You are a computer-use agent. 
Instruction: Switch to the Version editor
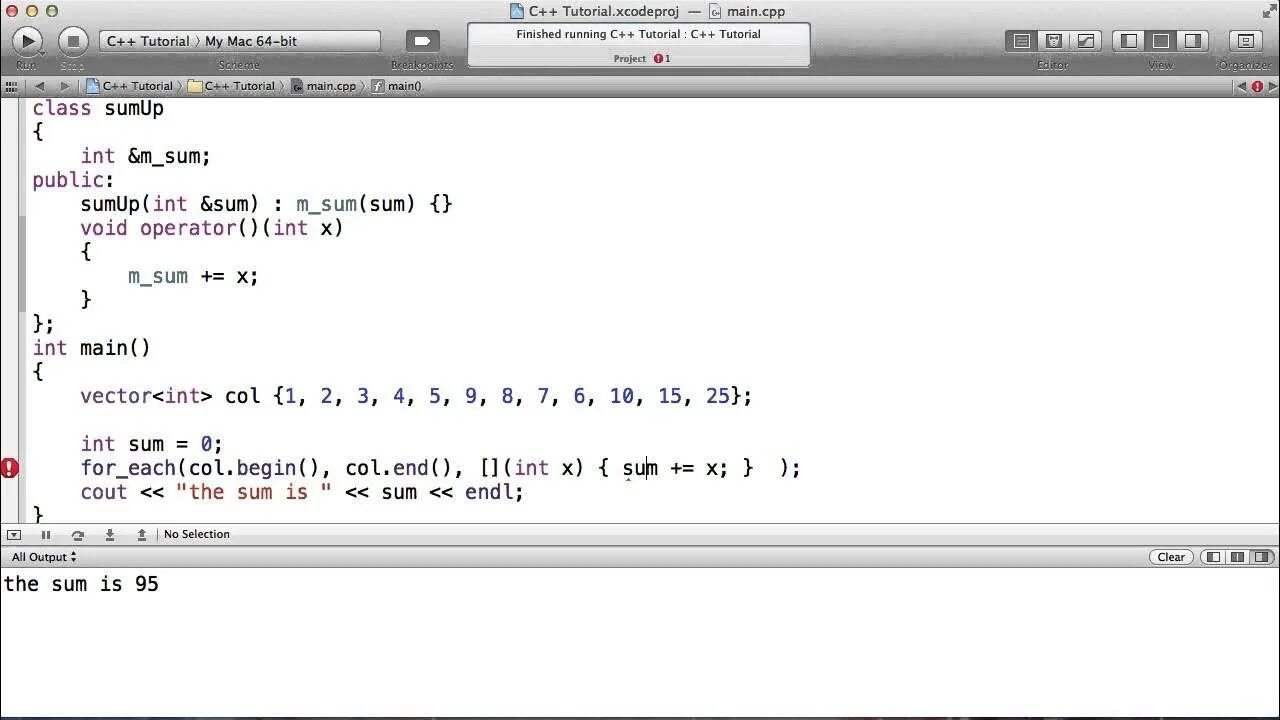pos(1086,41)
